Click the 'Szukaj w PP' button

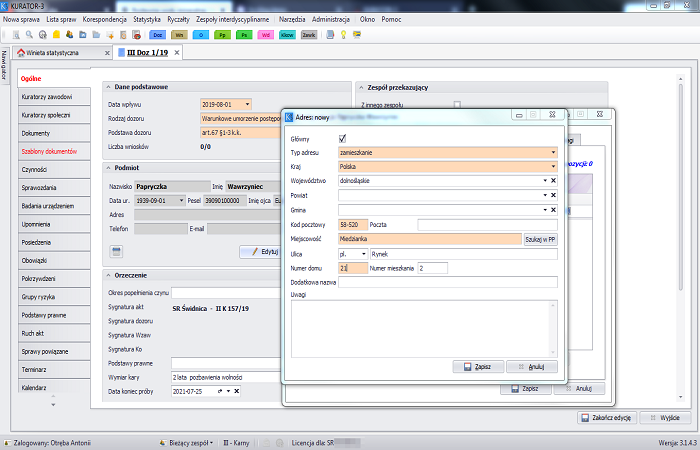(540, 239)
